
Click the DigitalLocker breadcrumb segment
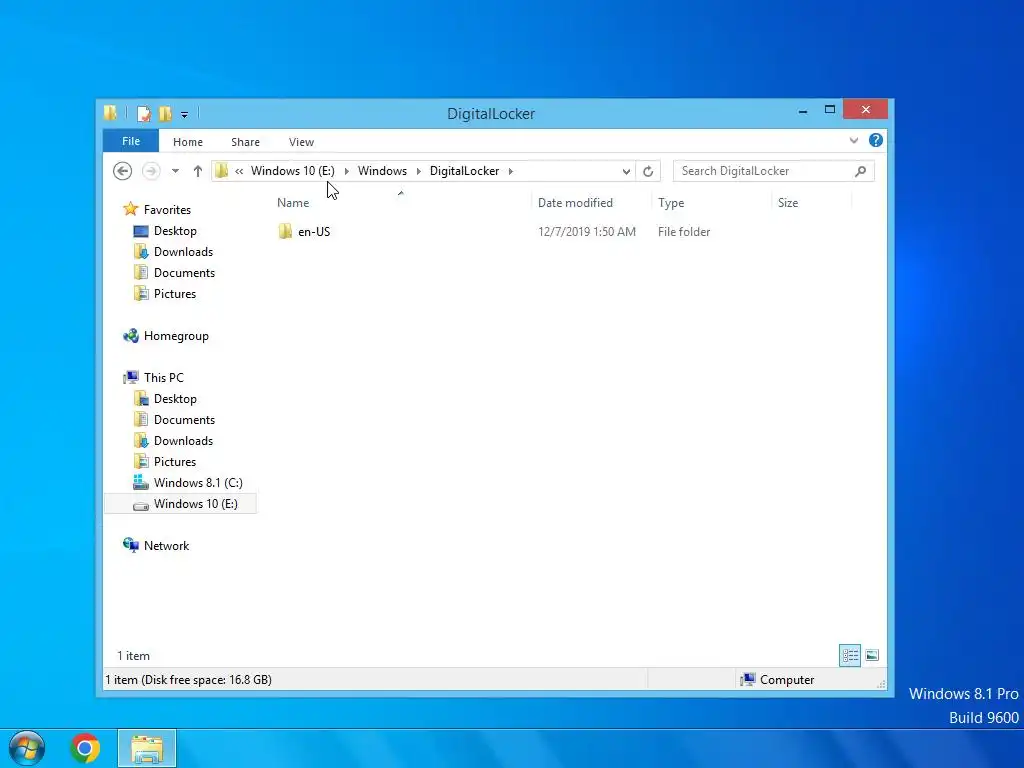pos(464,170)
